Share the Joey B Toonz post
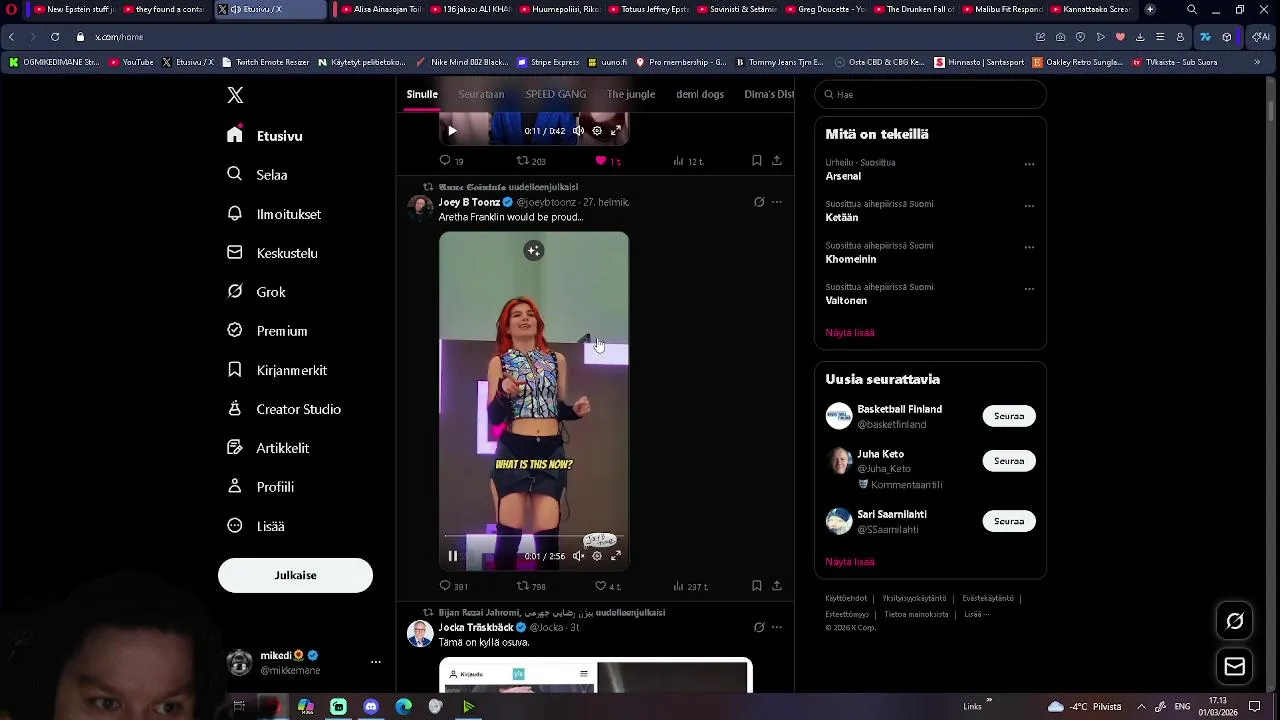 tap(776, 586)
